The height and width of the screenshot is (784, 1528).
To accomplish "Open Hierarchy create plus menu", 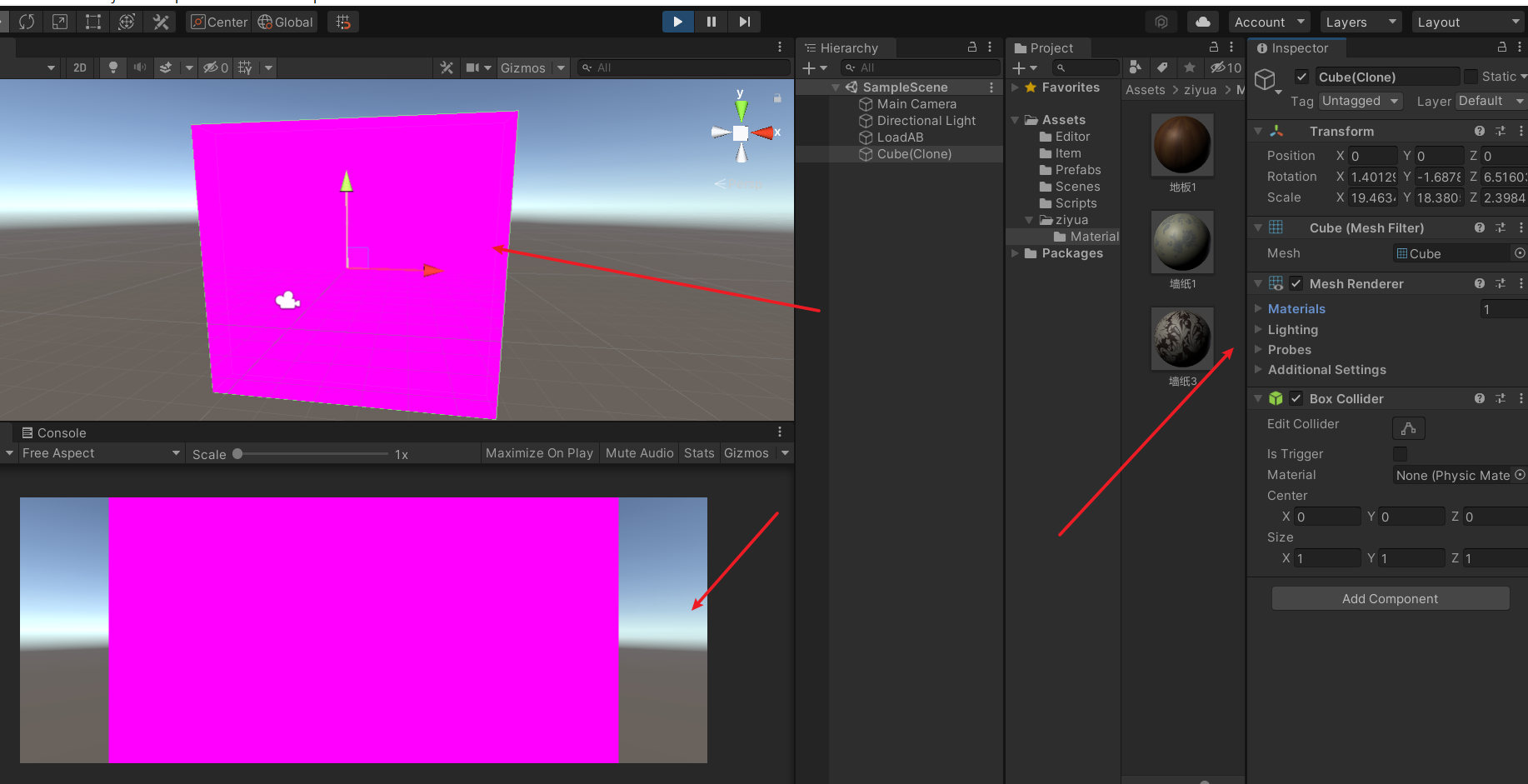I will click(814, 67).
